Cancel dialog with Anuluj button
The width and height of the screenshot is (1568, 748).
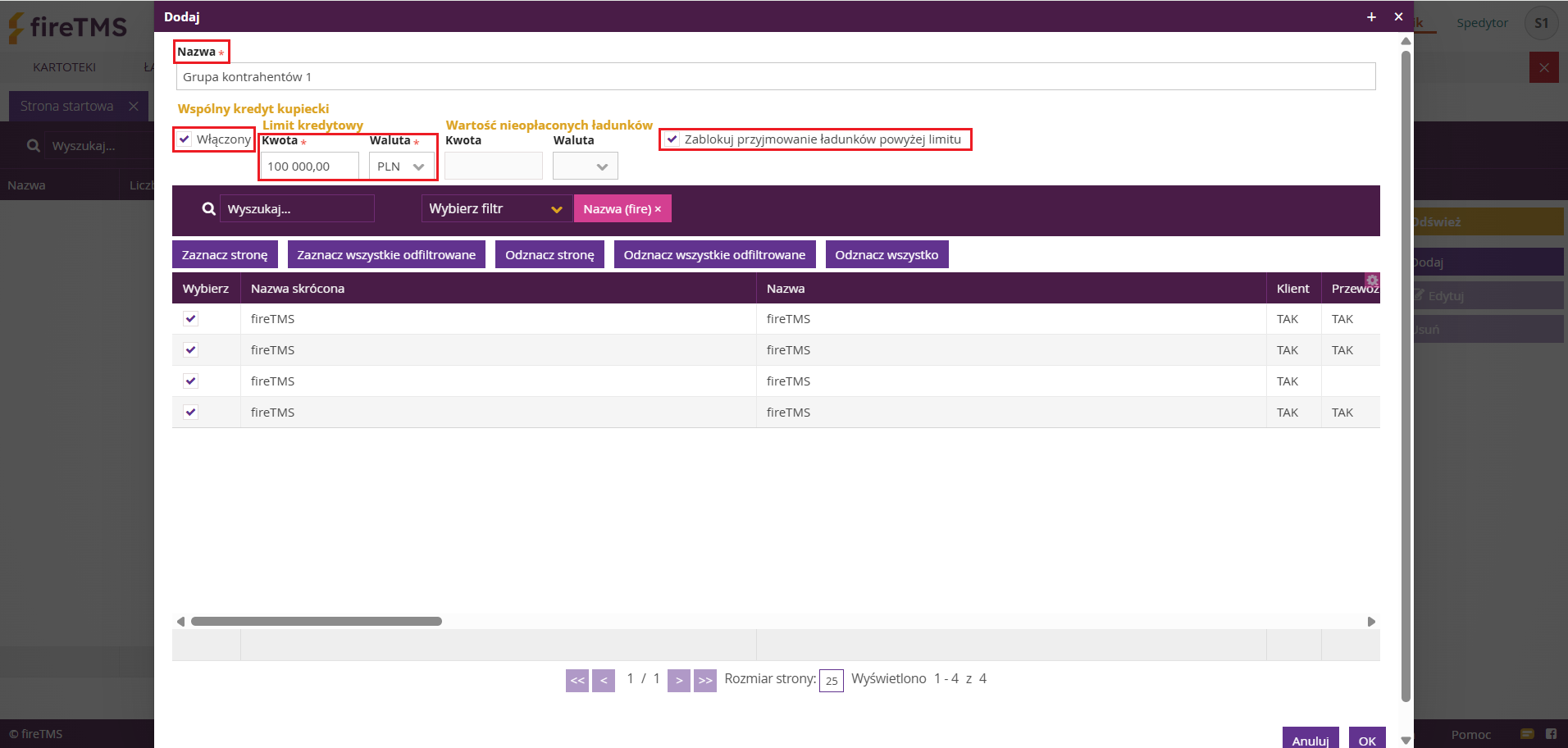(1310, 738)
